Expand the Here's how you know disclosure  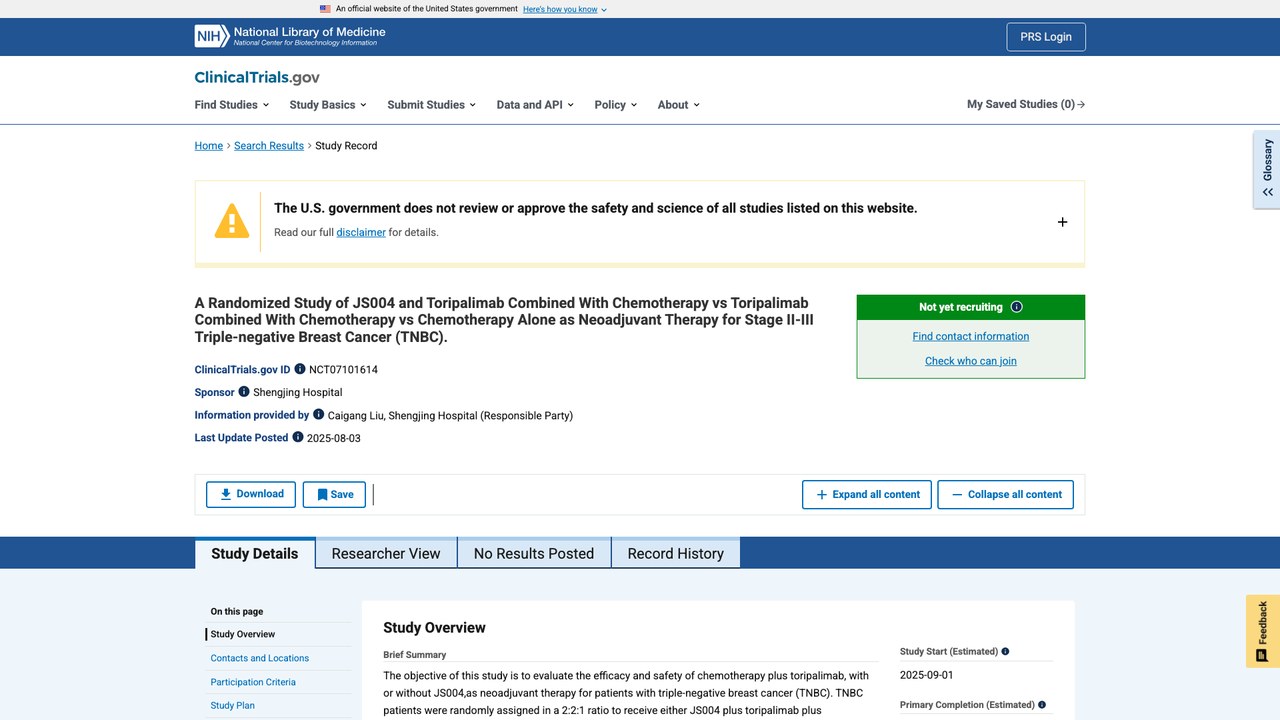(x=565, y=9)
